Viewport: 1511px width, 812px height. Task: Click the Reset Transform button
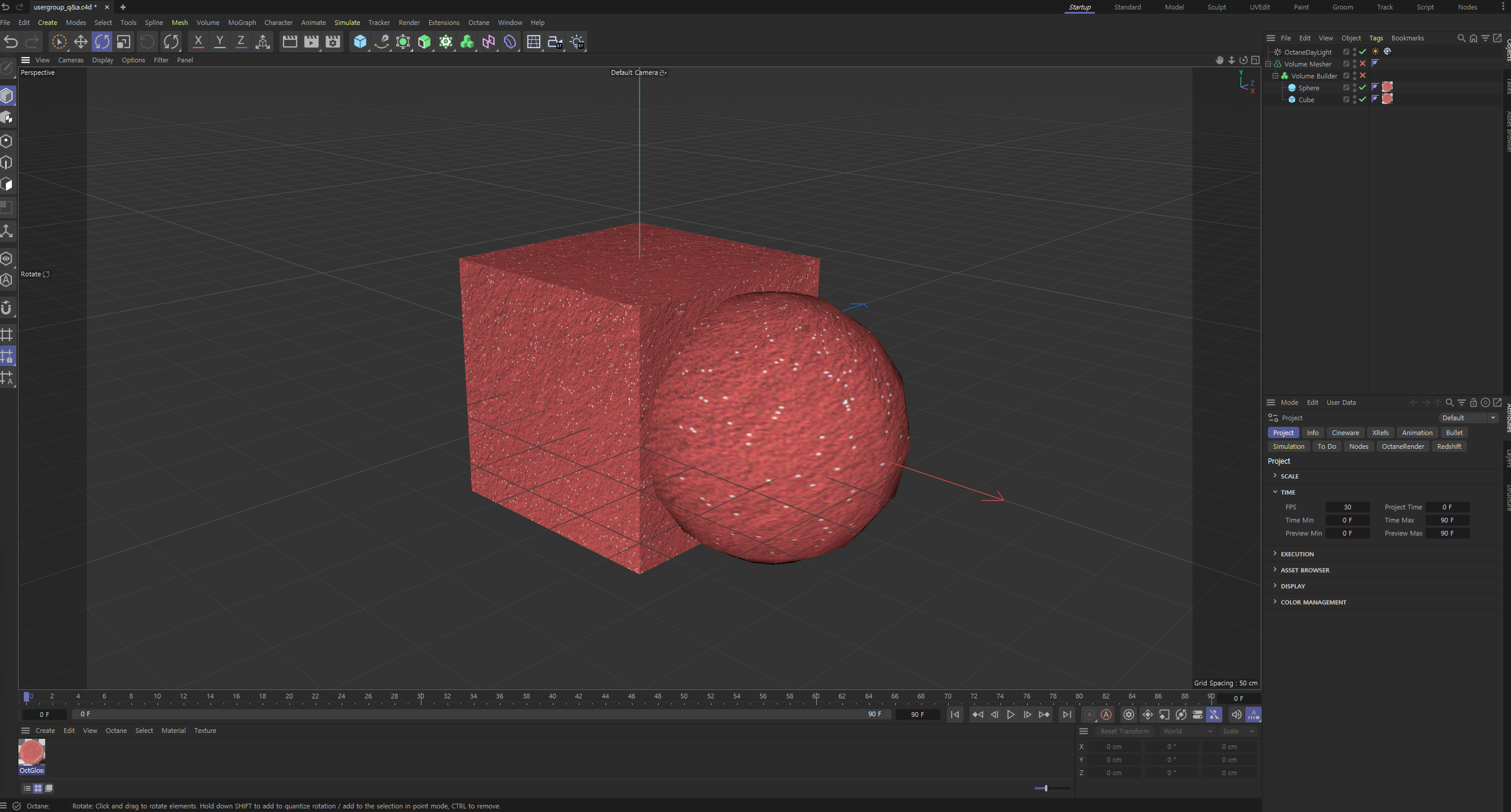pos(1125,731)
